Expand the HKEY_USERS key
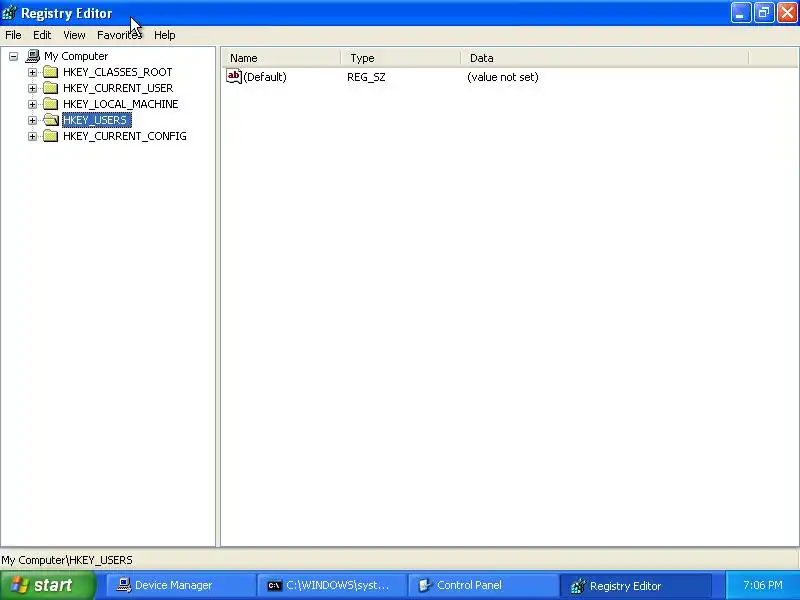This screenshot has width=800, height=600. pyautogui.click(x=32, y=120)
